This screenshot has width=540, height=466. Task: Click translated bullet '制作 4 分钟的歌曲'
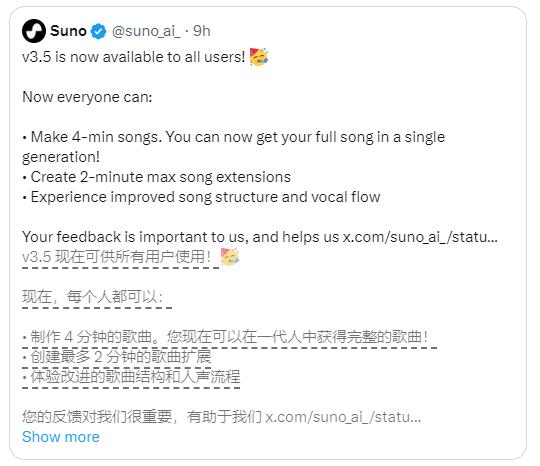(x=226, y=337)
